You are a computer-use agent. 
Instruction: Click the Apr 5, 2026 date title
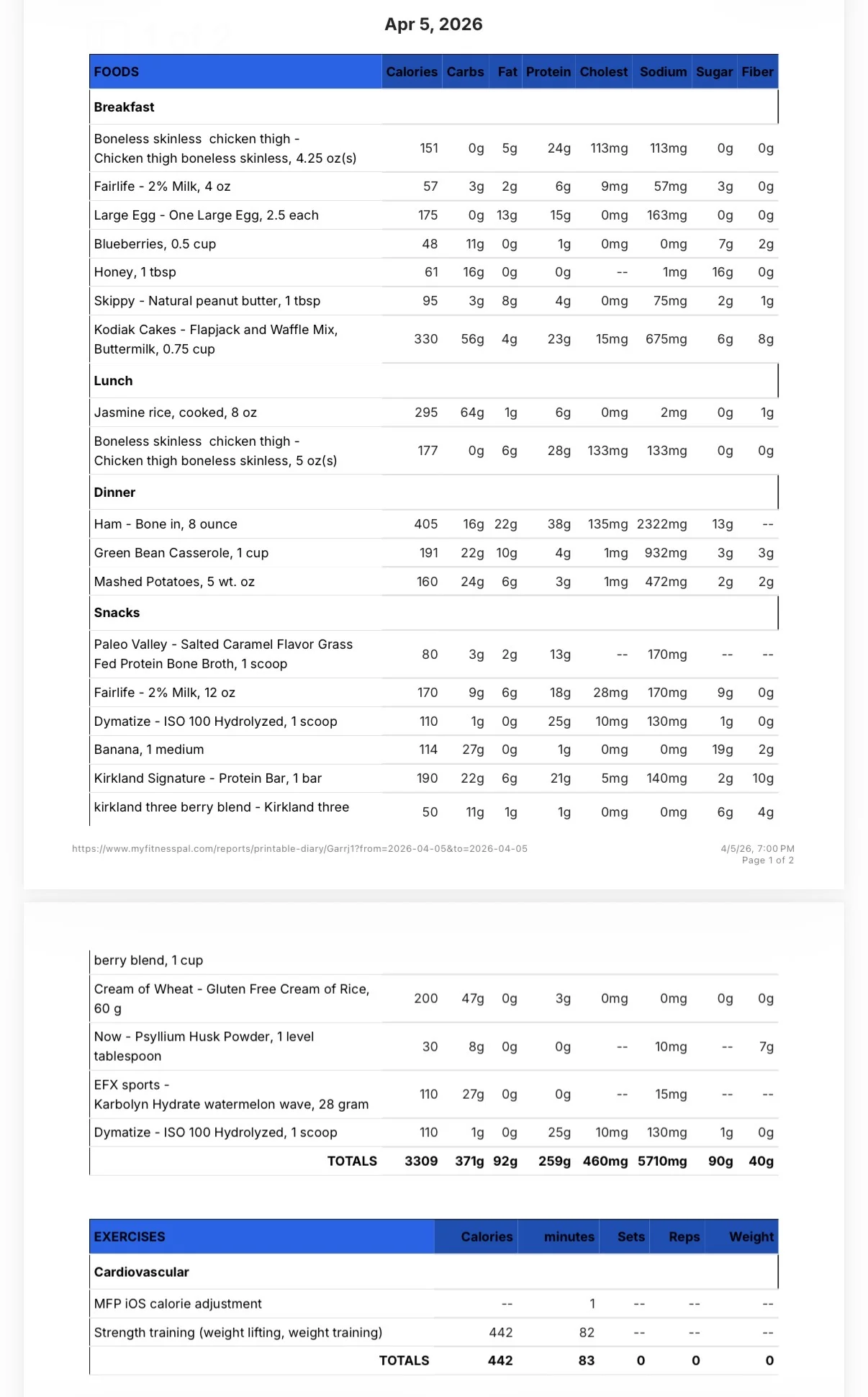click(433, 24)
